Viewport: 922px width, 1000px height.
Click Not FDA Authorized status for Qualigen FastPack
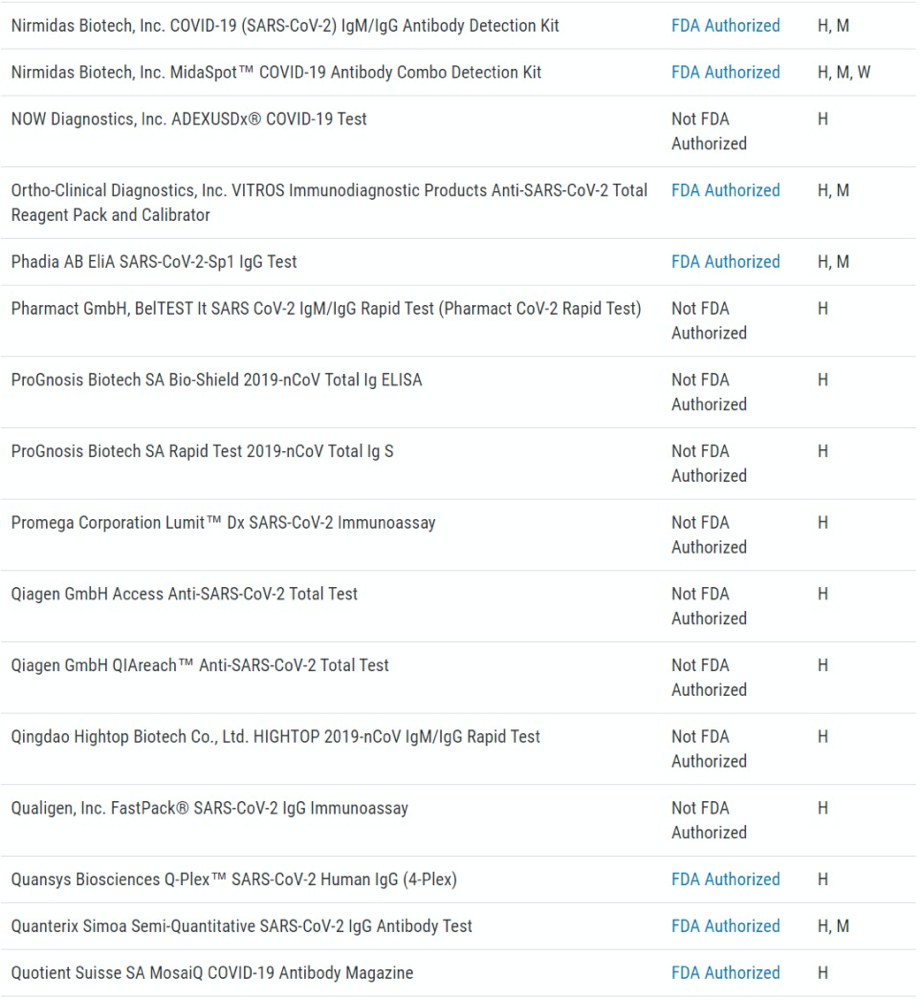[x=708, y=820]
